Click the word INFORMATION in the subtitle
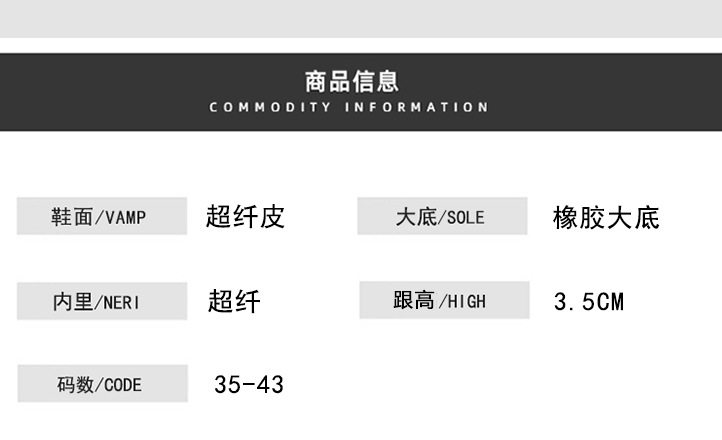The image size is (722, 440). (x=417, y=107)
